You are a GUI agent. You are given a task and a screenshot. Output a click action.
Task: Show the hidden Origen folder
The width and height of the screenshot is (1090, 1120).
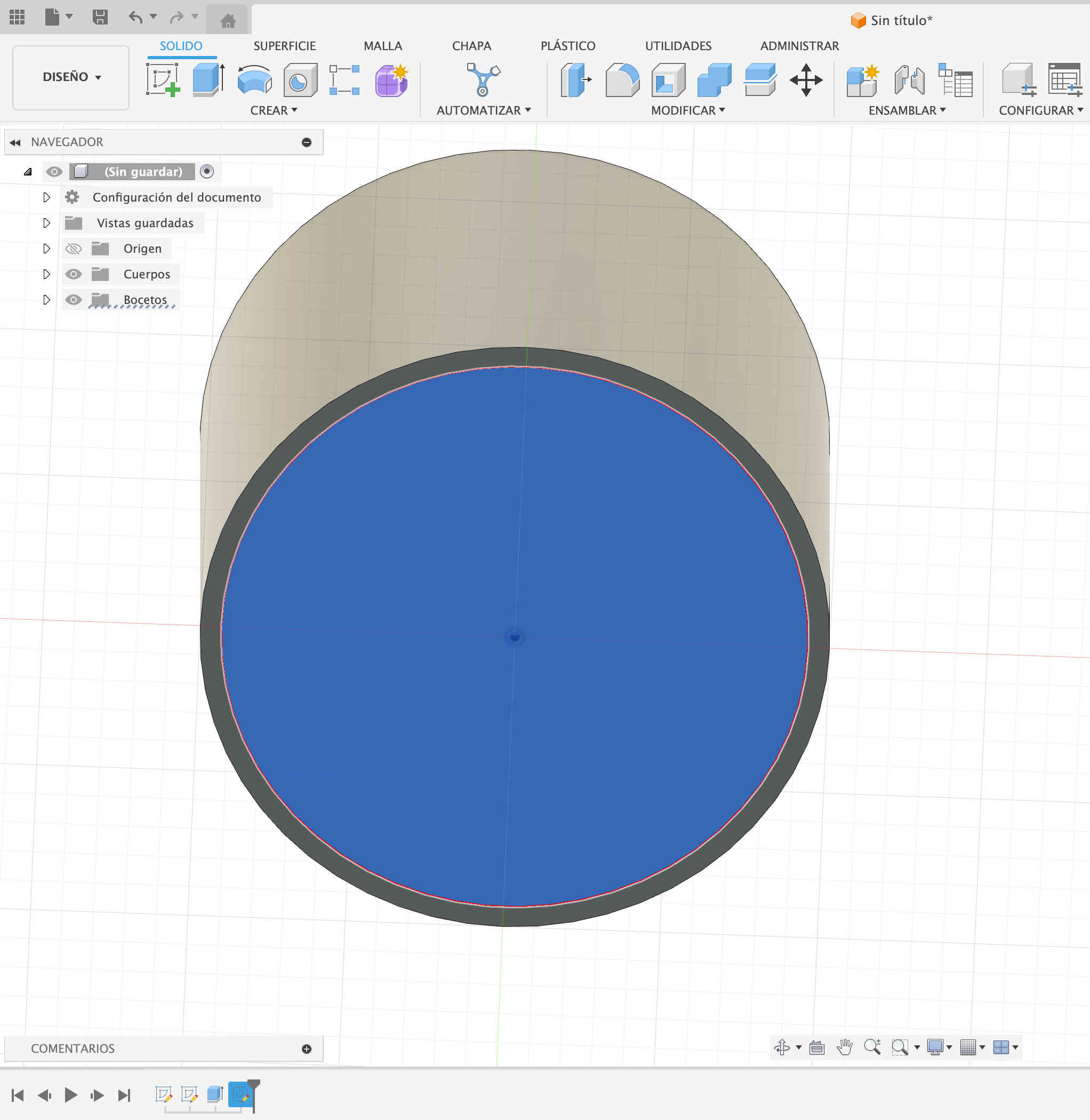coord(73,249)
